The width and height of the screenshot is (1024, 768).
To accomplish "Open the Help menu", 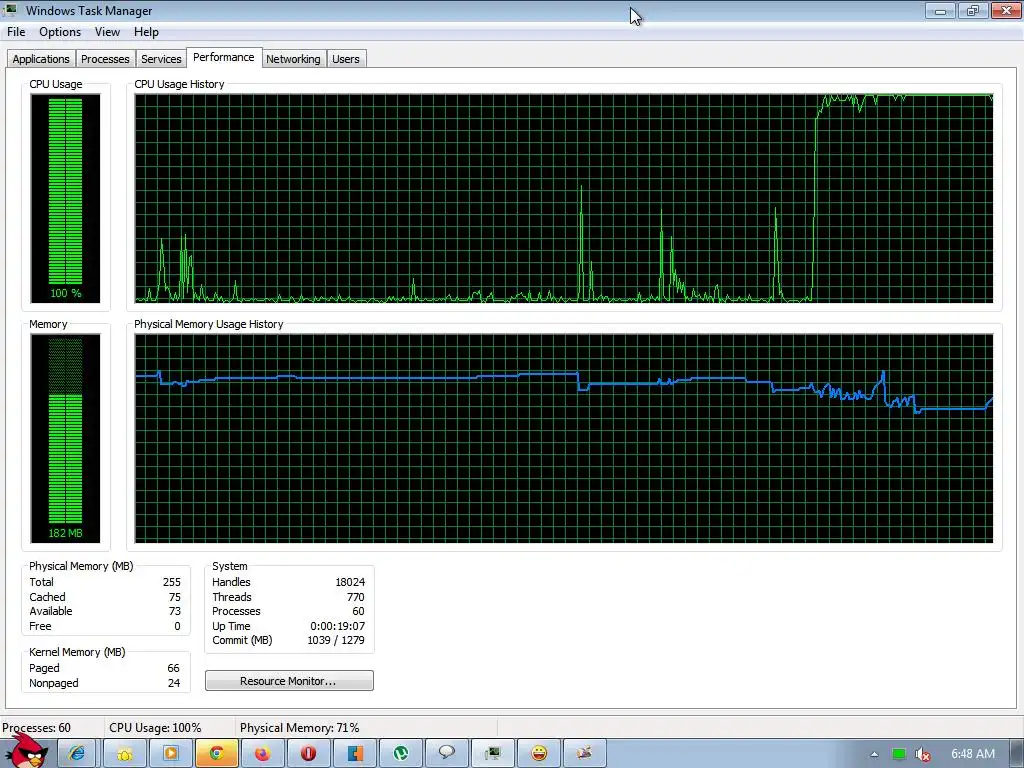I will click(146, 32).
